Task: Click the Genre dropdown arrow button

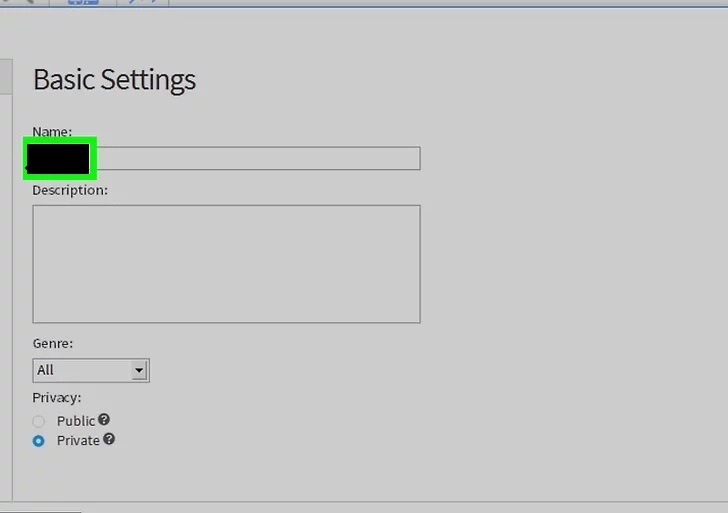Action: [139, 370]
